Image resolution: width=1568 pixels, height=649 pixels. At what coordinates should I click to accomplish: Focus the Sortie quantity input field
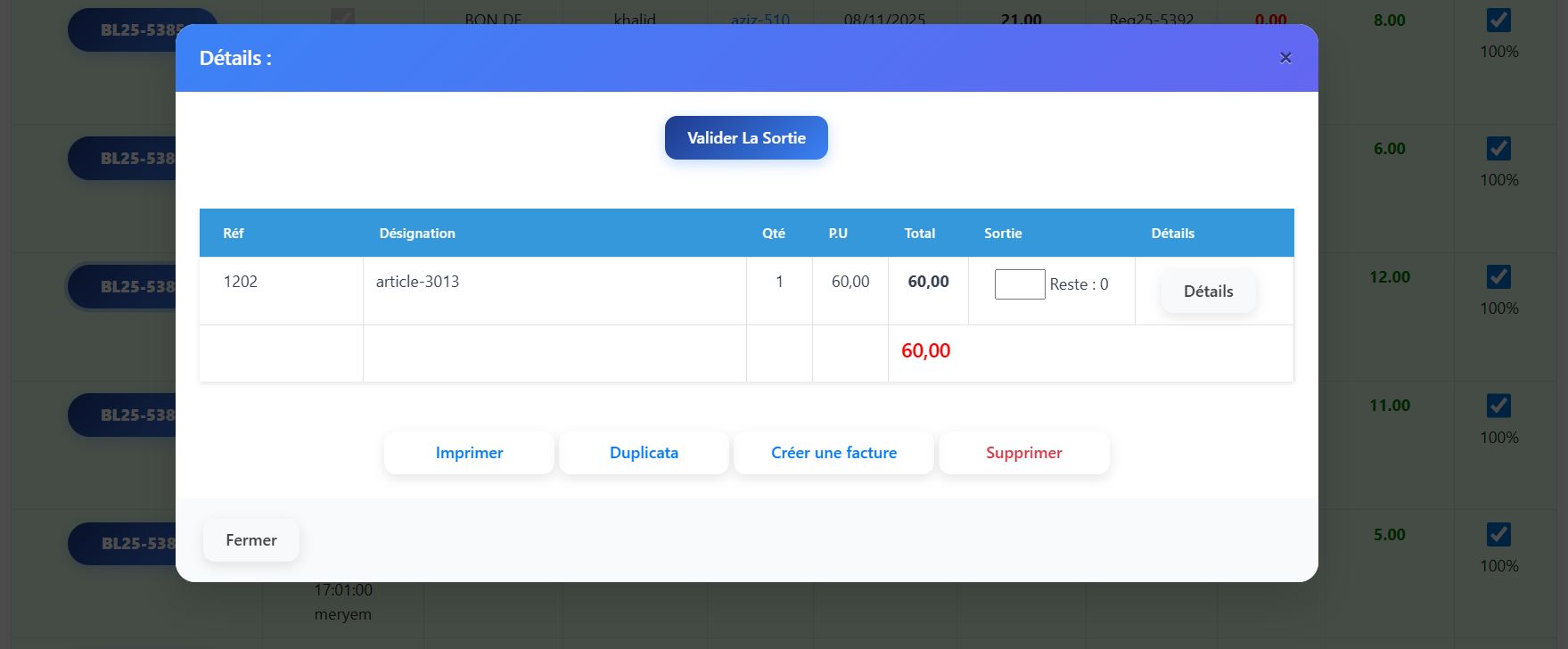coord(1019,284)
